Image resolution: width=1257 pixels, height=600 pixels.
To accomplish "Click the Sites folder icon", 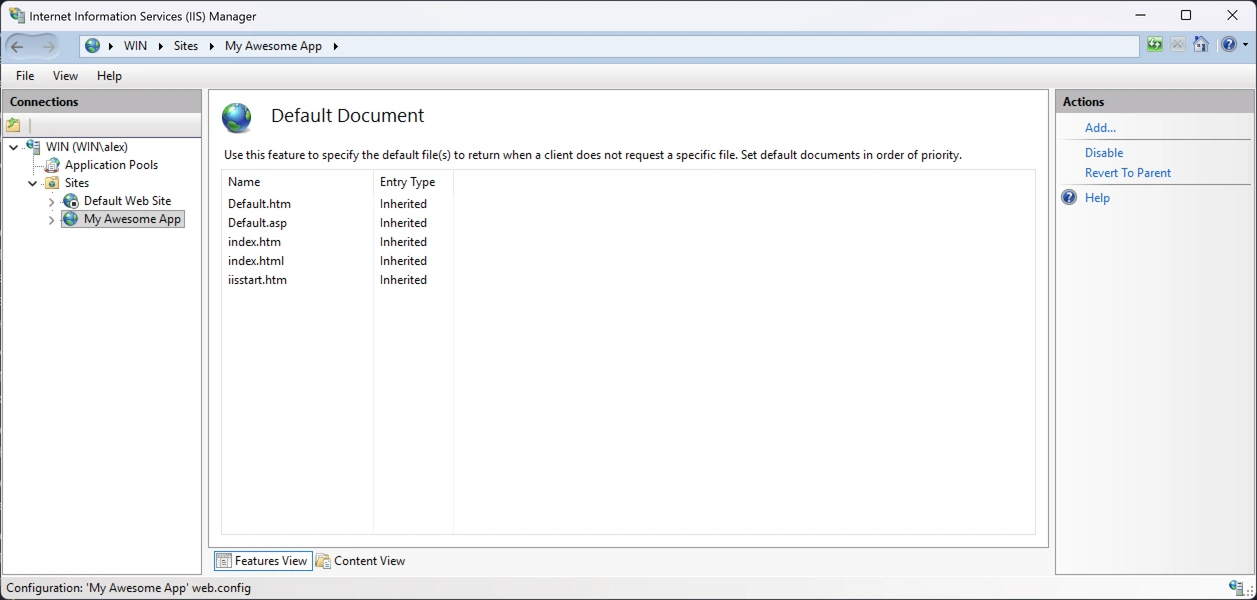I will tap(52, 183).
